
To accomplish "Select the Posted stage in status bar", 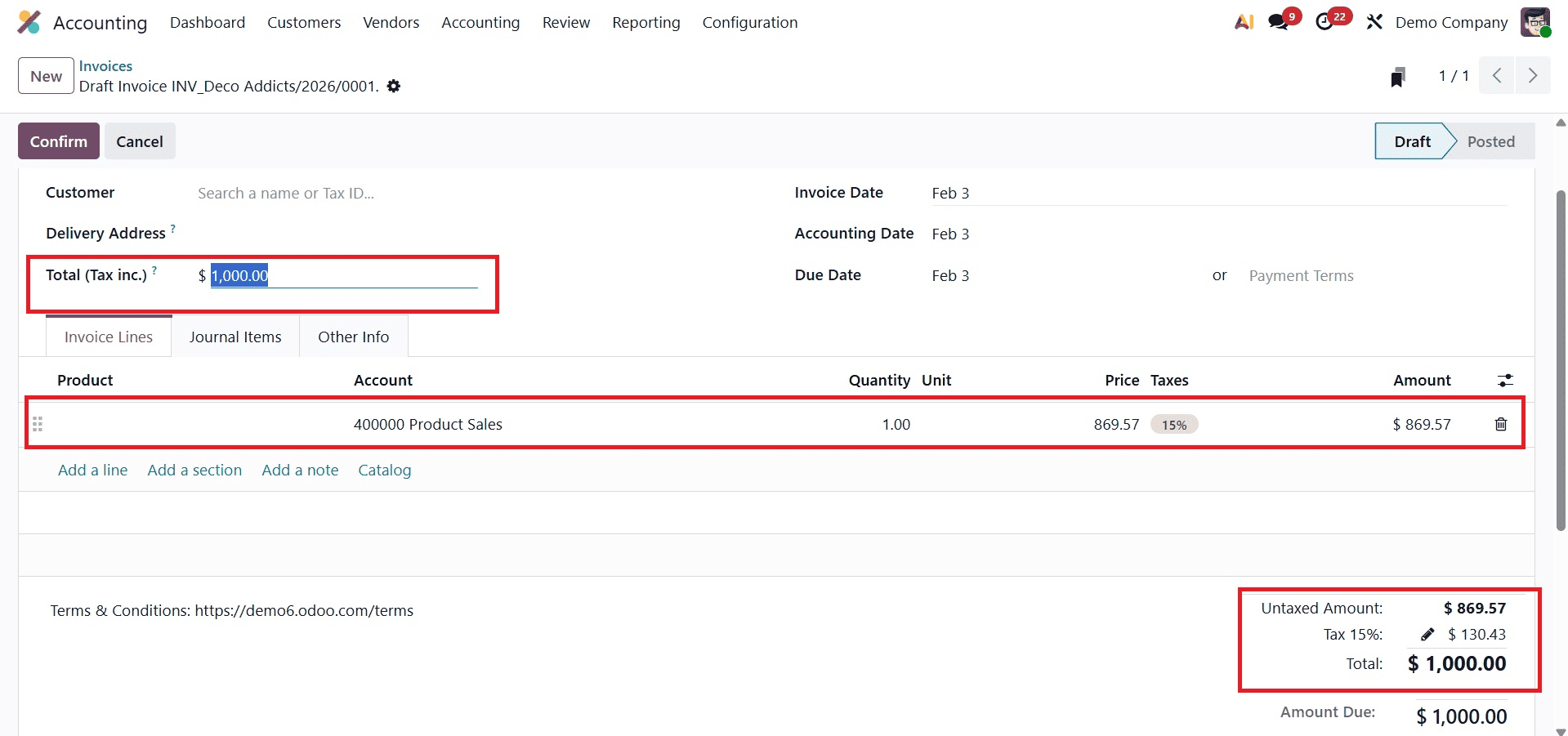I will pos(1490,141).
